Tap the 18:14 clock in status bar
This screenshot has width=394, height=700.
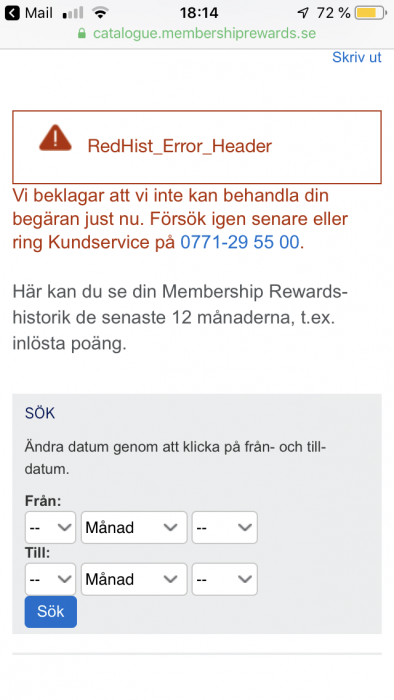(x=199, y=13)
